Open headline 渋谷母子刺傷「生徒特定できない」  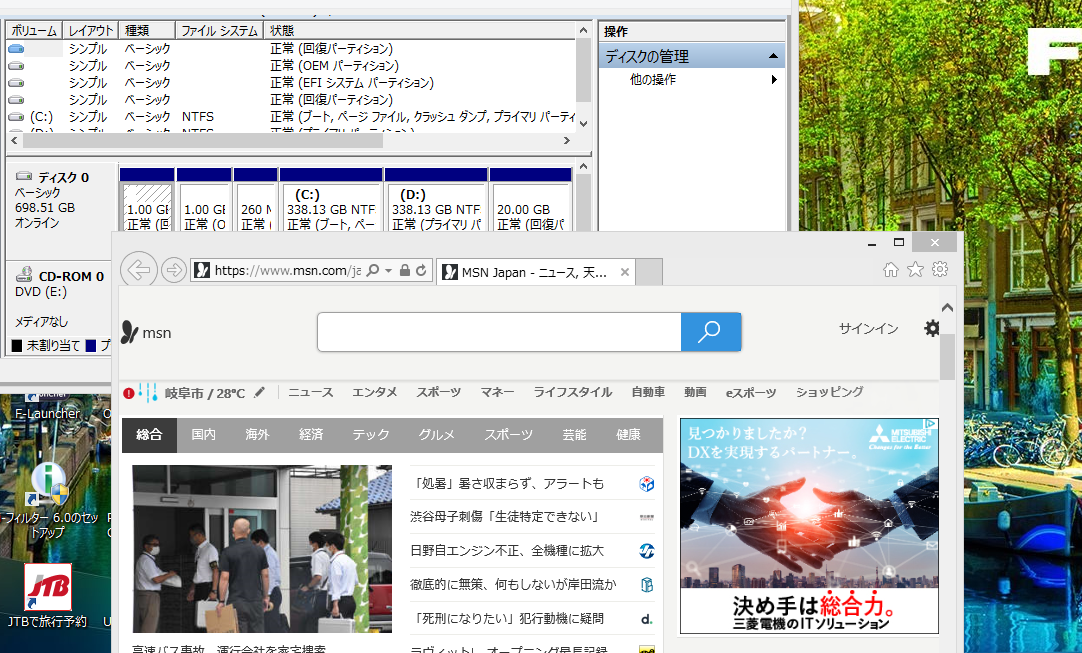[x=505, y=517]
